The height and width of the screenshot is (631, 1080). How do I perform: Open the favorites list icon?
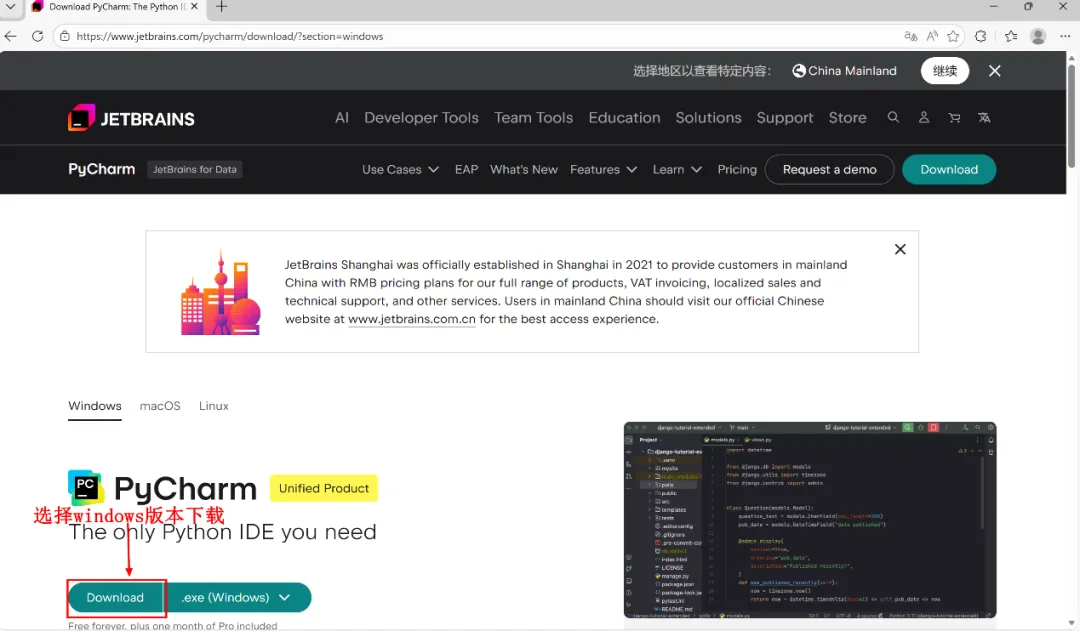(x=1010, y=36)
